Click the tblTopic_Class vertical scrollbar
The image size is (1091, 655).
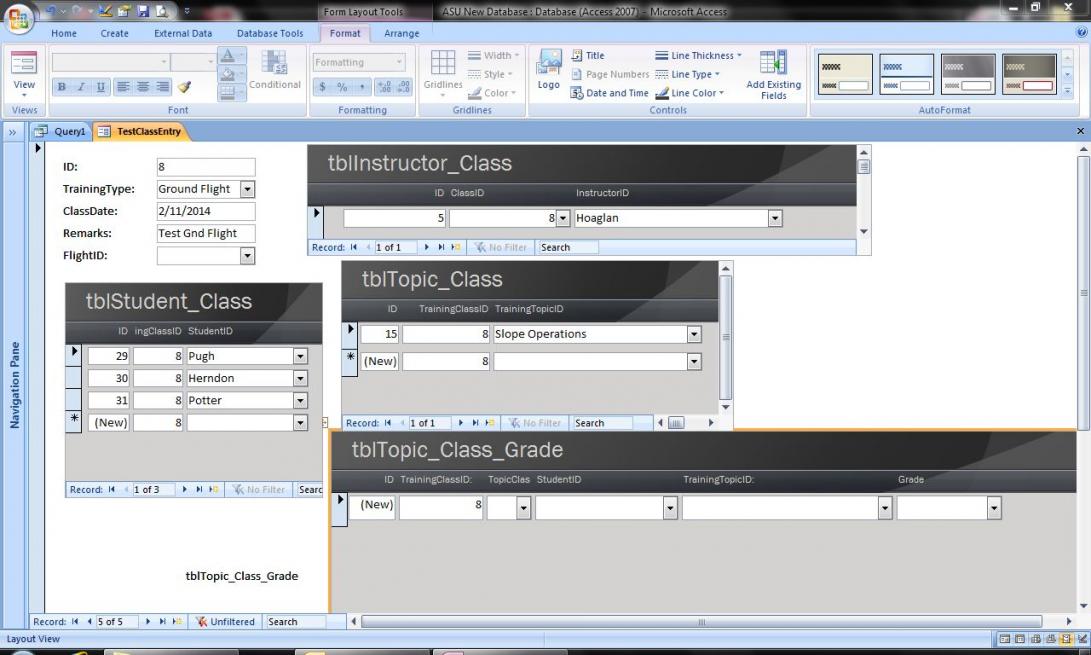725,338
